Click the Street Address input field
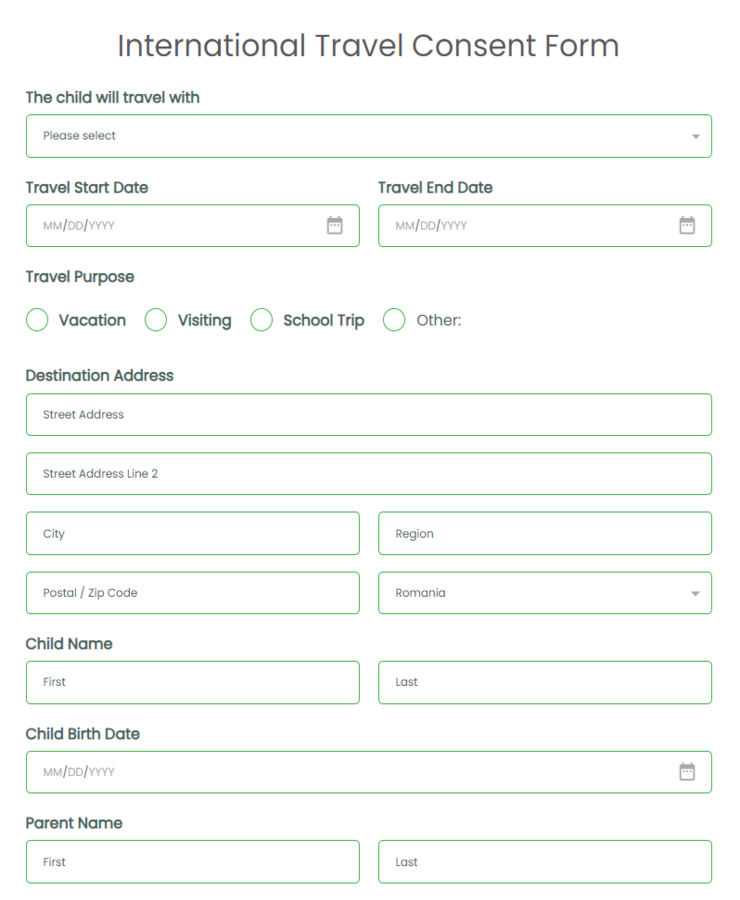Screen dimensions: 740x900 pos(368,414)
